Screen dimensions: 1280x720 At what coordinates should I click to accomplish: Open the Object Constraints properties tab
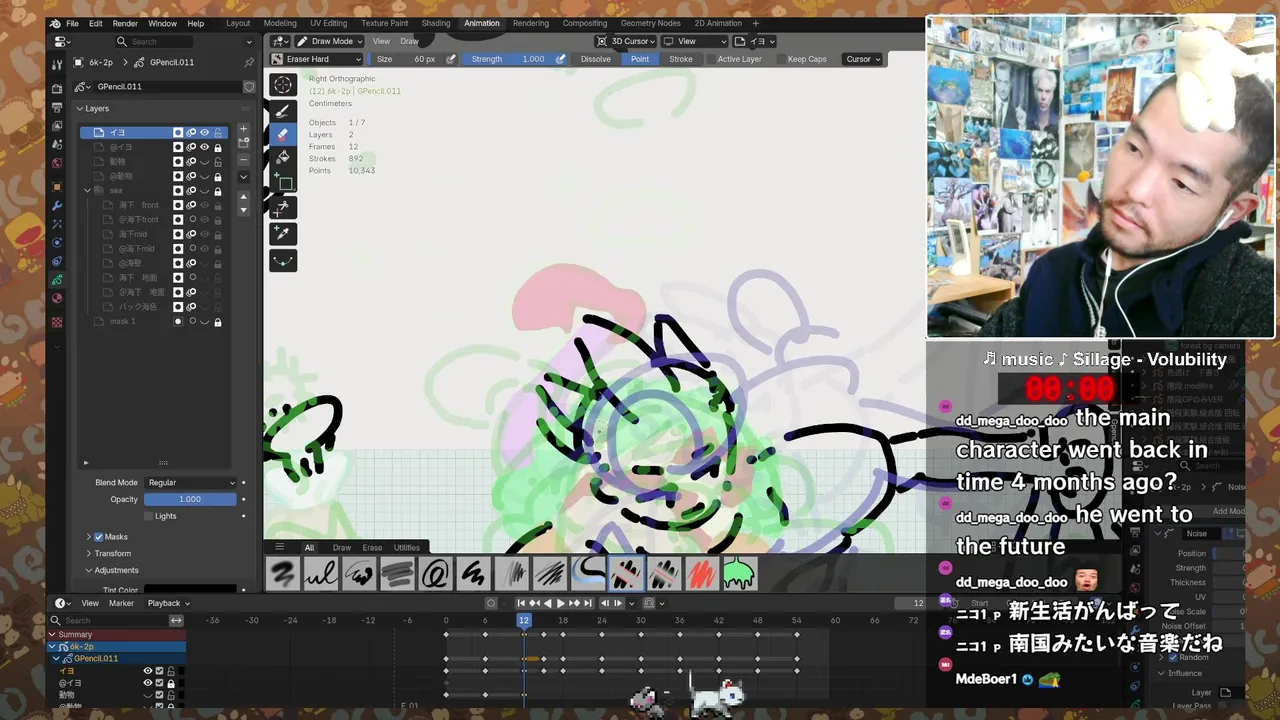point(57,261)
